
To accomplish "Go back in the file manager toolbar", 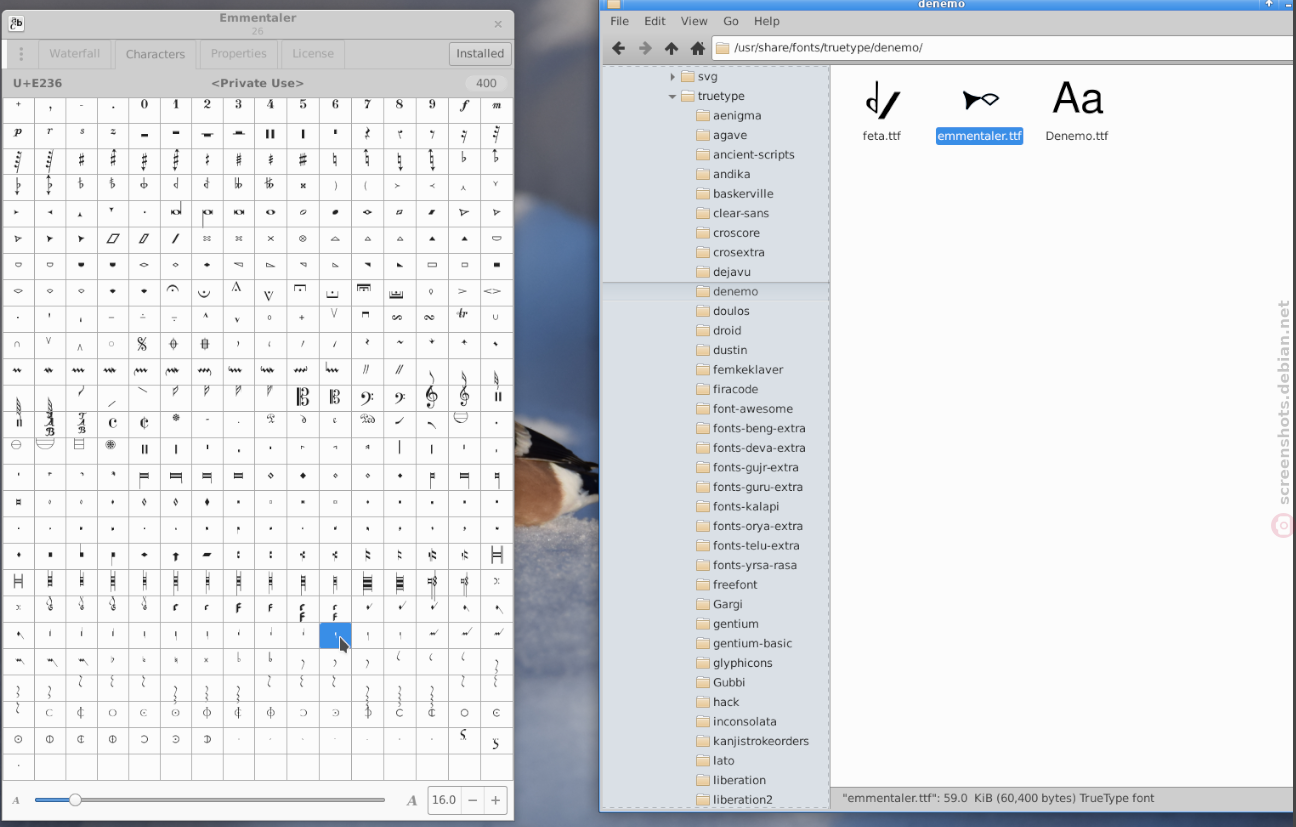I will (x=618, y=48).
